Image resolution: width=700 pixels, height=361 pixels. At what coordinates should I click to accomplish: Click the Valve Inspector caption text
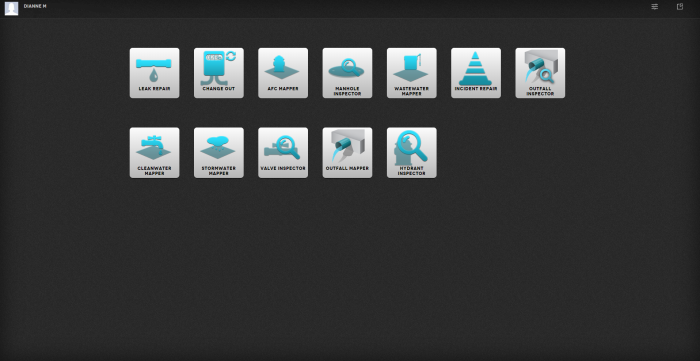pyautogui.click(x=283, y=168)
